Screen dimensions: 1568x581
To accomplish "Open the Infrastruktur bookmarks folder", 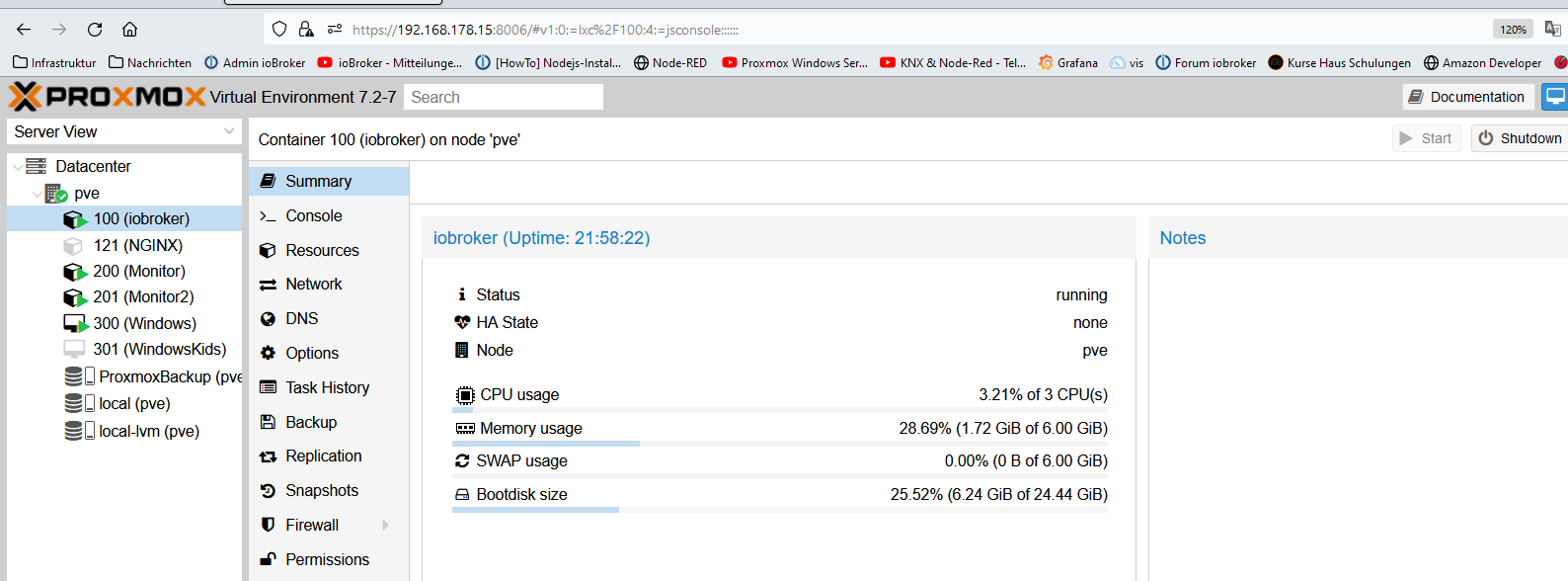I will tap(54, 62).
